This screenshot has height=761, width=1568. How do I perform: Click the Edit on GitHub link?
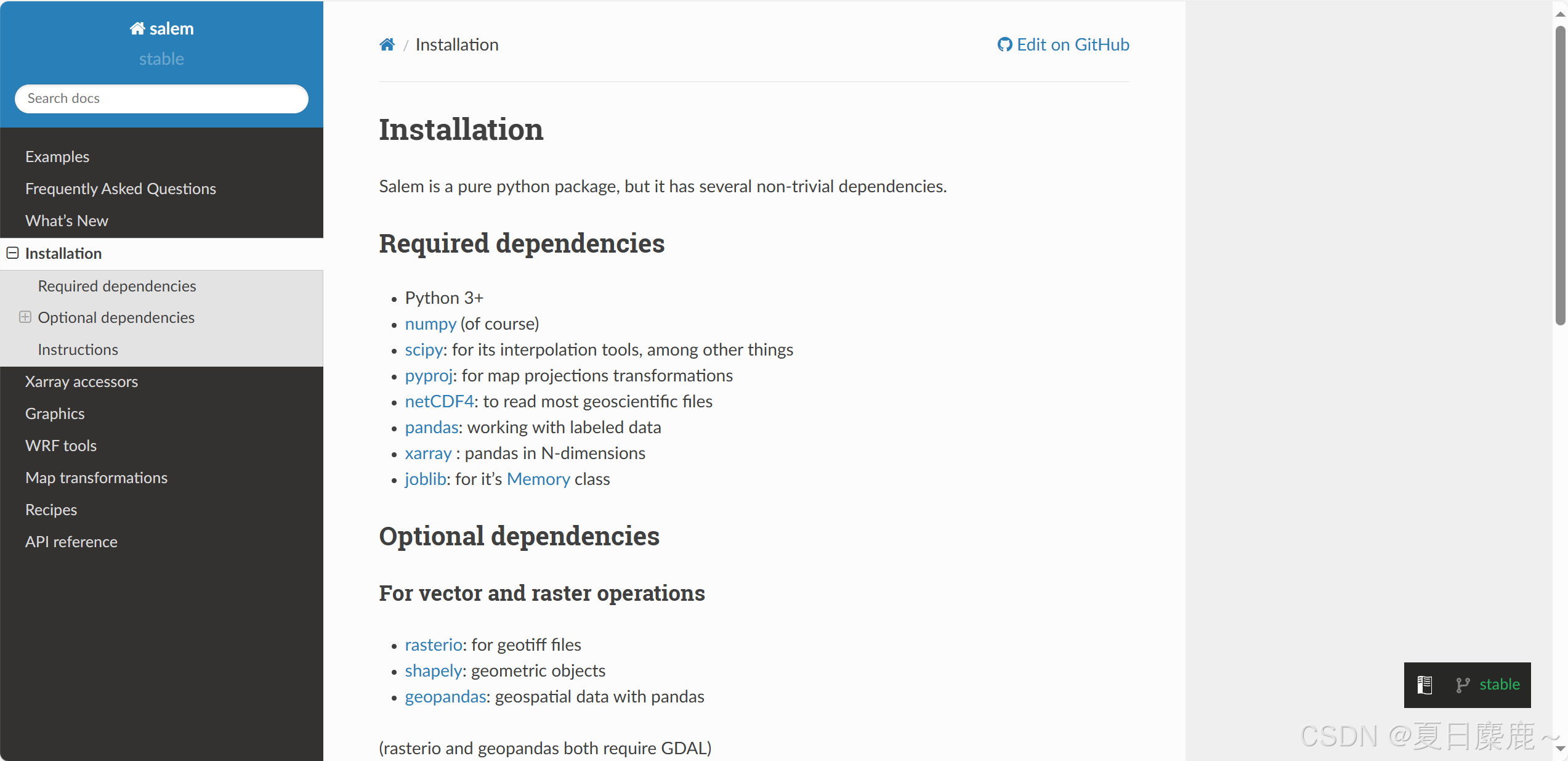[1072, 44]
